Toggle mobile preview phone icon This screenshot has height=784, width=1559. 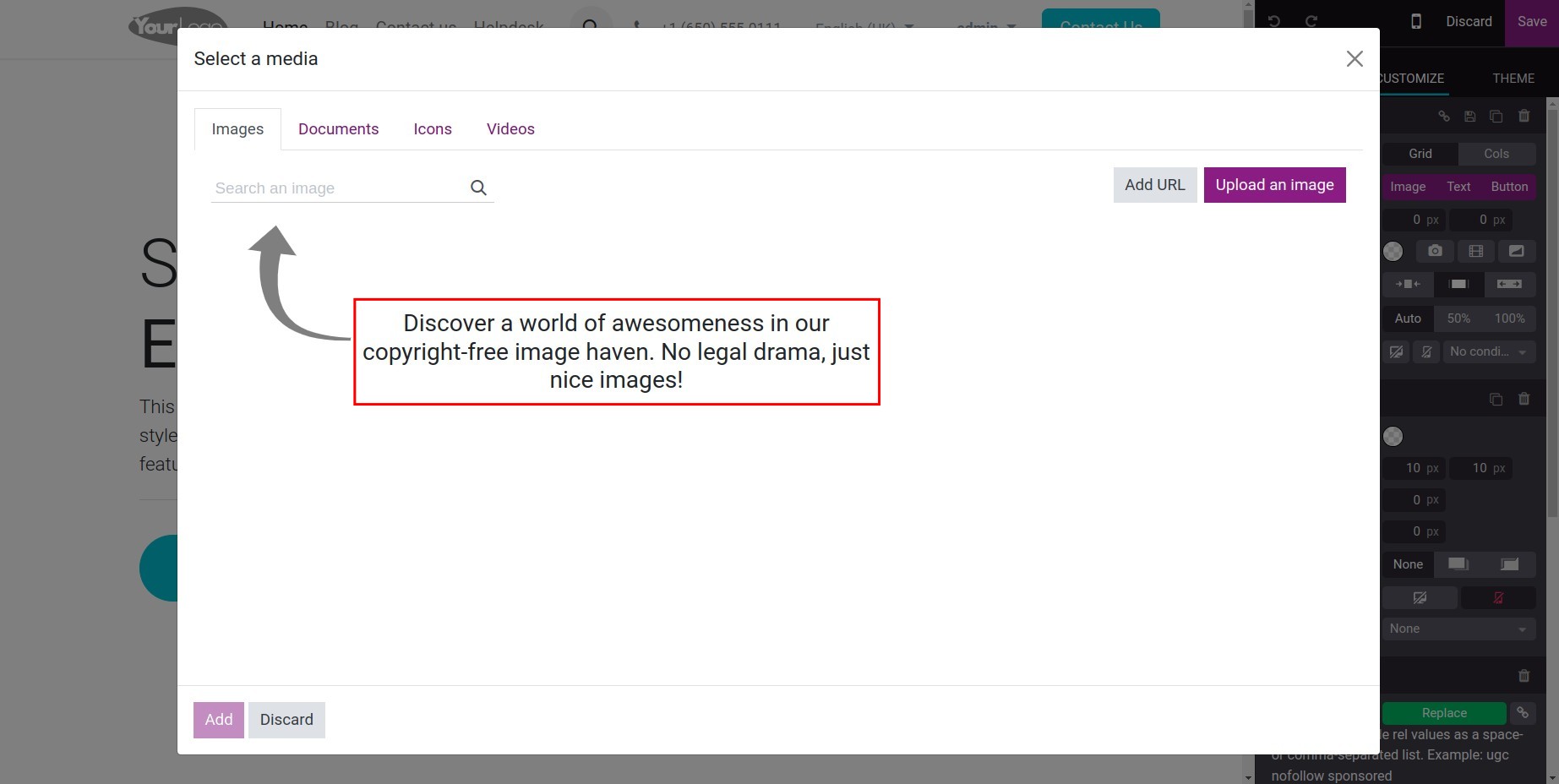[x=1416, y=21]
